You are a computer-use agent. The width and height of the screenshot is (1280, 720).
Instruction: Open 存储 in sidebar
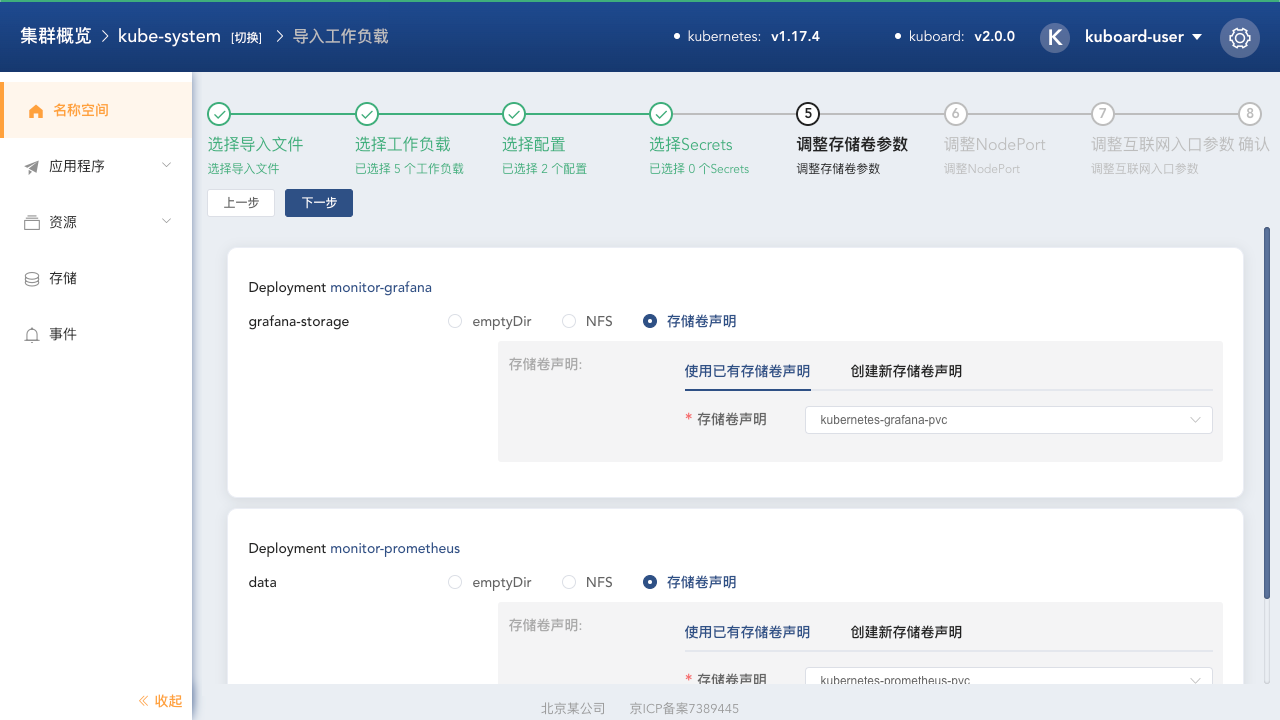96,278
